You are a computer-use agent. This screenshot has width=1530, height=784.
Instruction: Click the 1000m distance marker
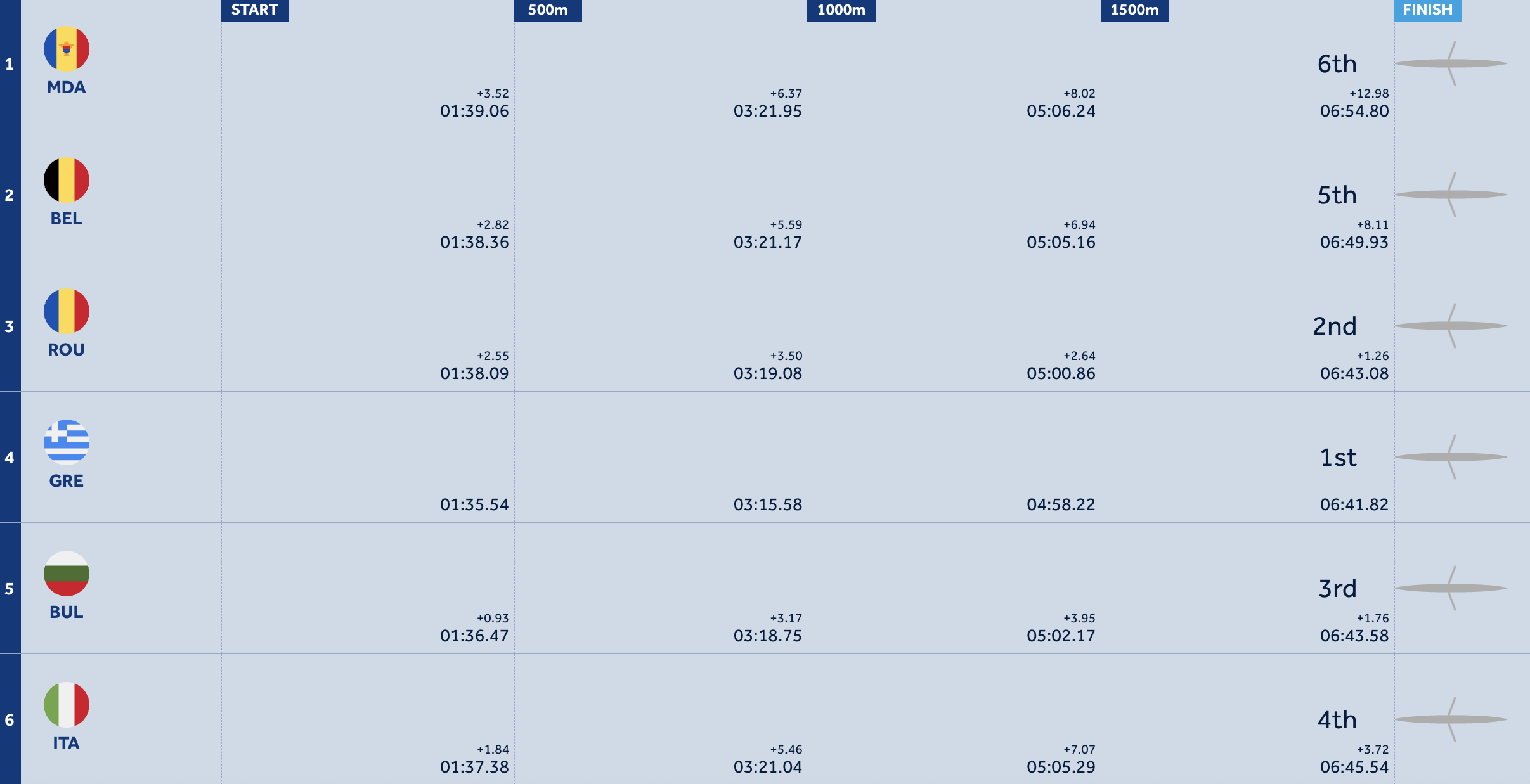click(841, 10)
